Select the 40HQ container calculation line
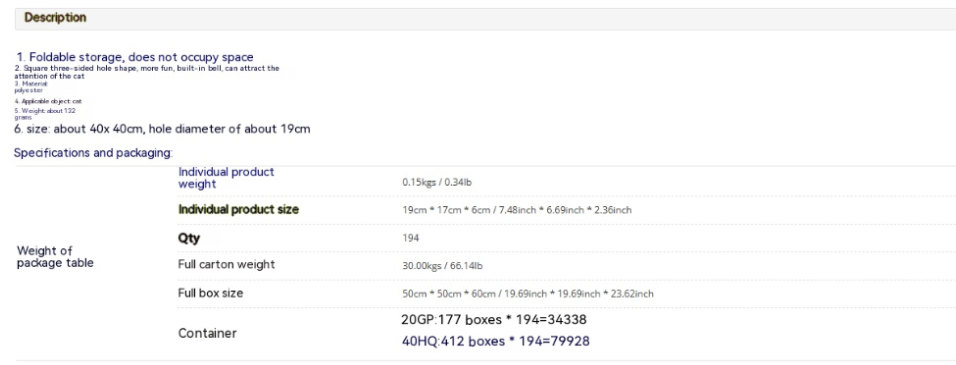956x365 pixels. point(496,341)
